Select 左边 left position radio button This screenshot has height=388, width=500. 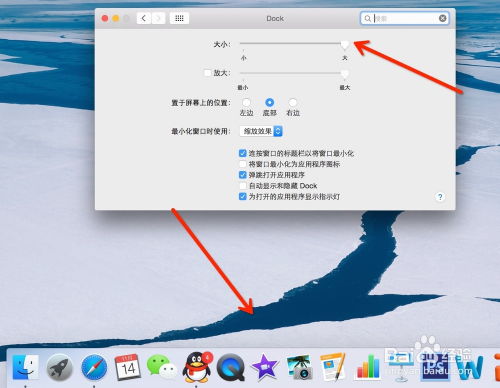coord(246,102)
